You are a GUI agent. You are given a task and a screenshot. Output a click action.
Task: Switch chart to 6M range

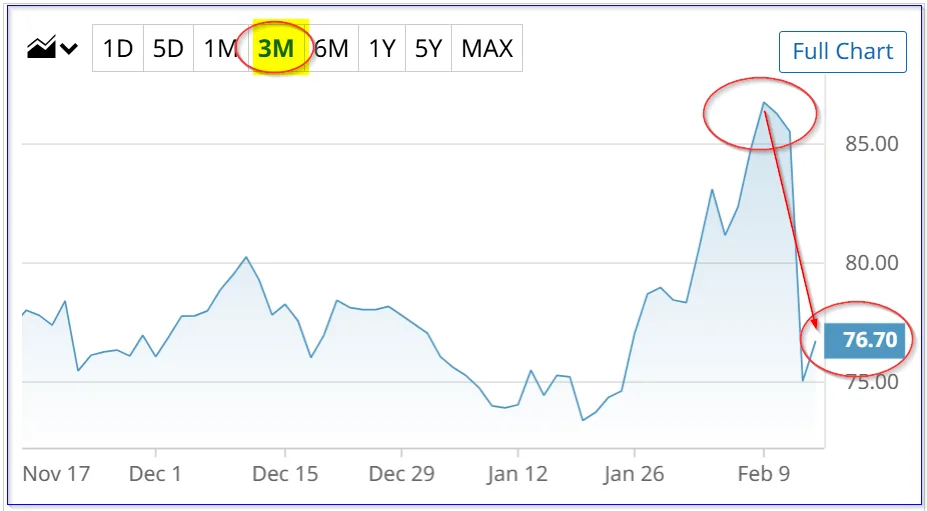(x=331, y=48)
